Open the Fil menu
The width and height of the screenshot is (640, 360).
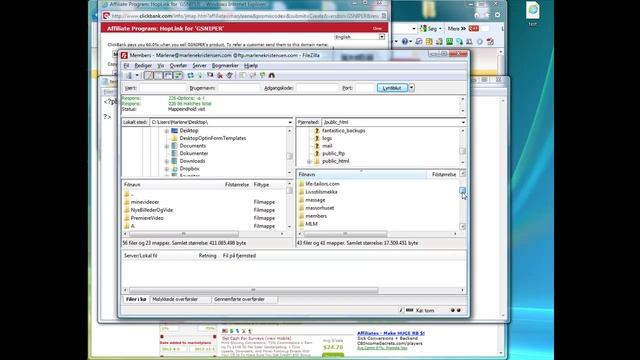[126, 66]
